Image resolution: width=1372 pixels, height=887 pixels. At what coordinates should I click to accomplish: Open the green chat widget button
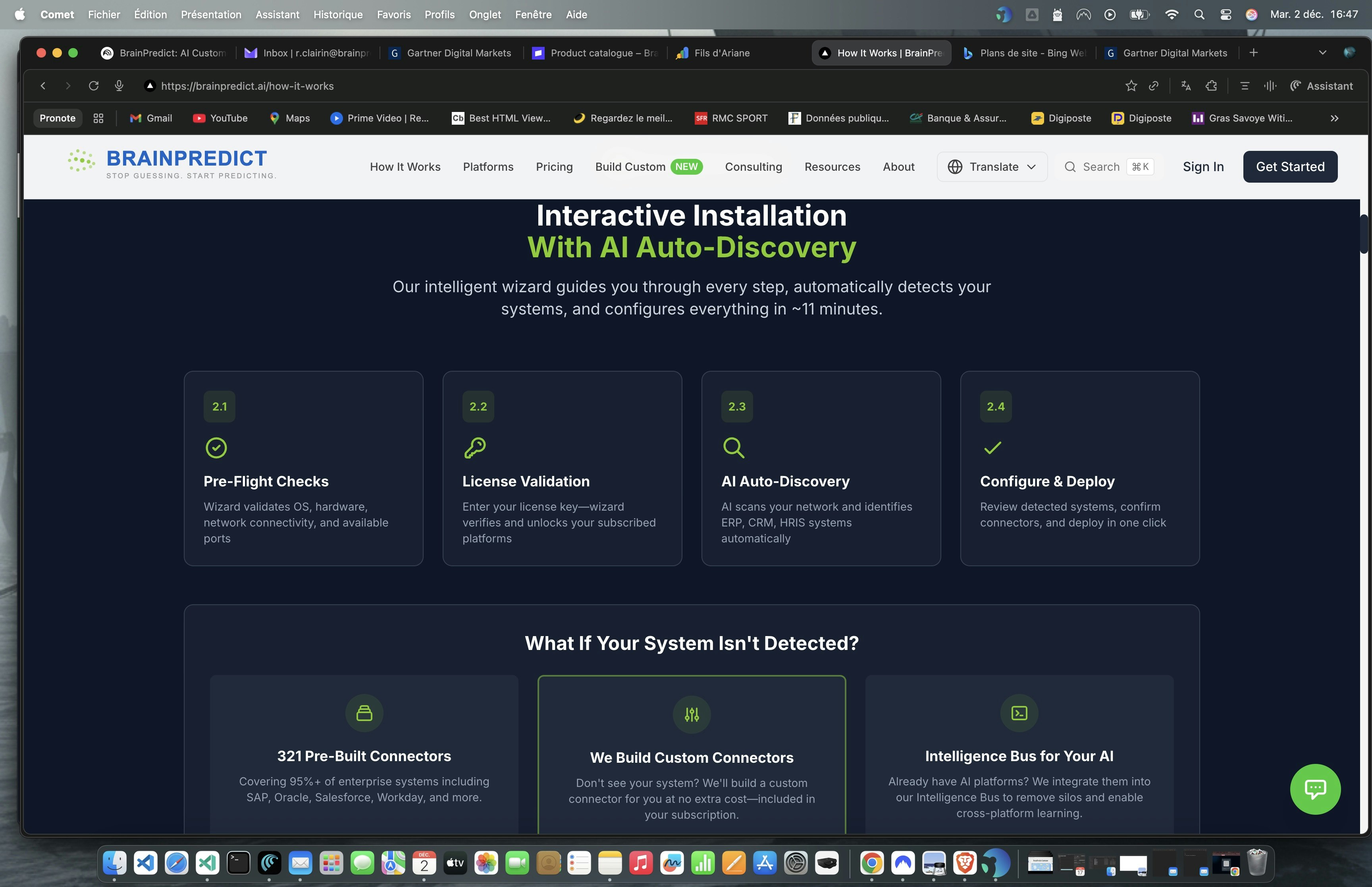click(x=1315, y=789)
